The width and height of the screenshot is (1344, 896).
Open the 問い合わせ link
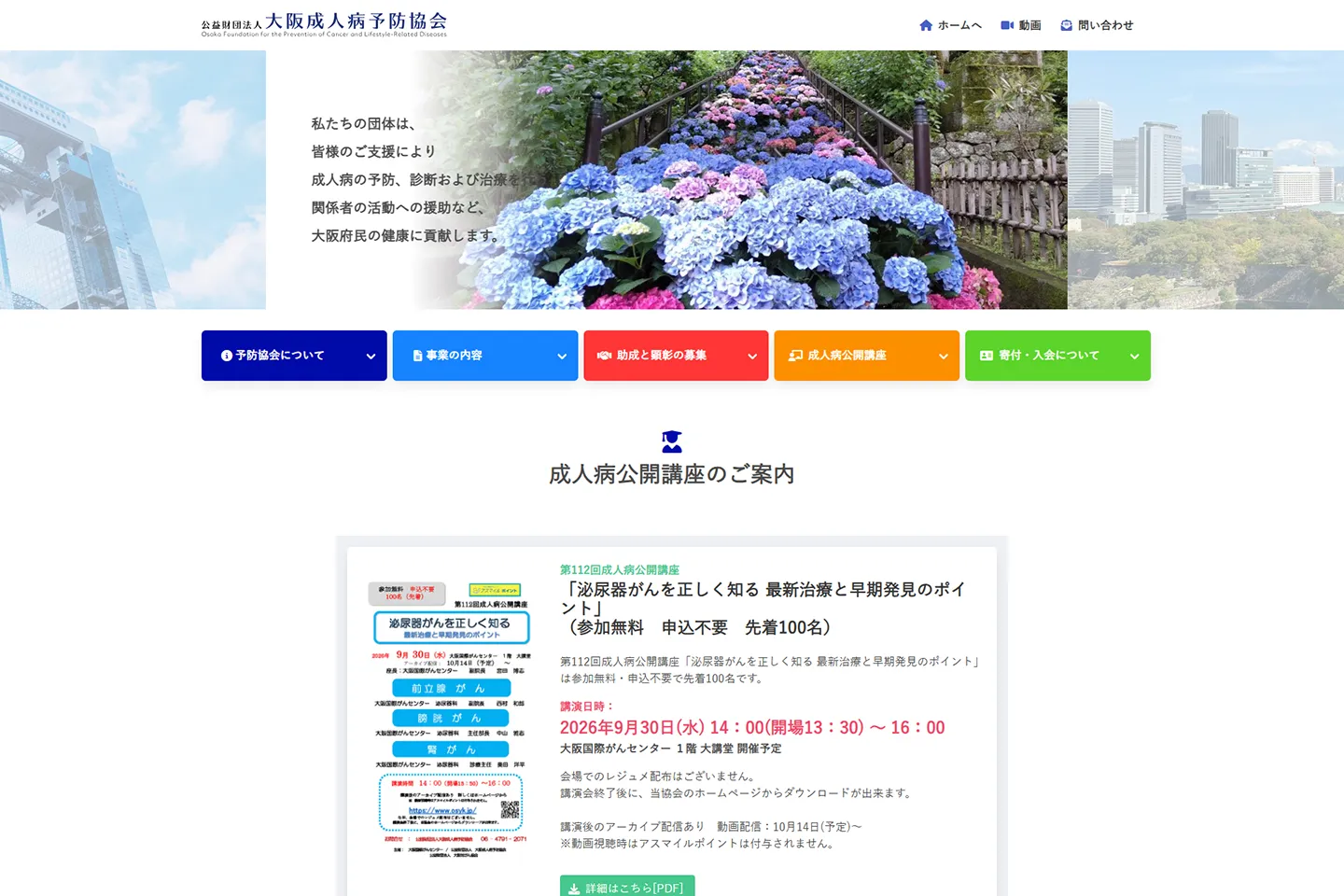tap(1097, 25)
